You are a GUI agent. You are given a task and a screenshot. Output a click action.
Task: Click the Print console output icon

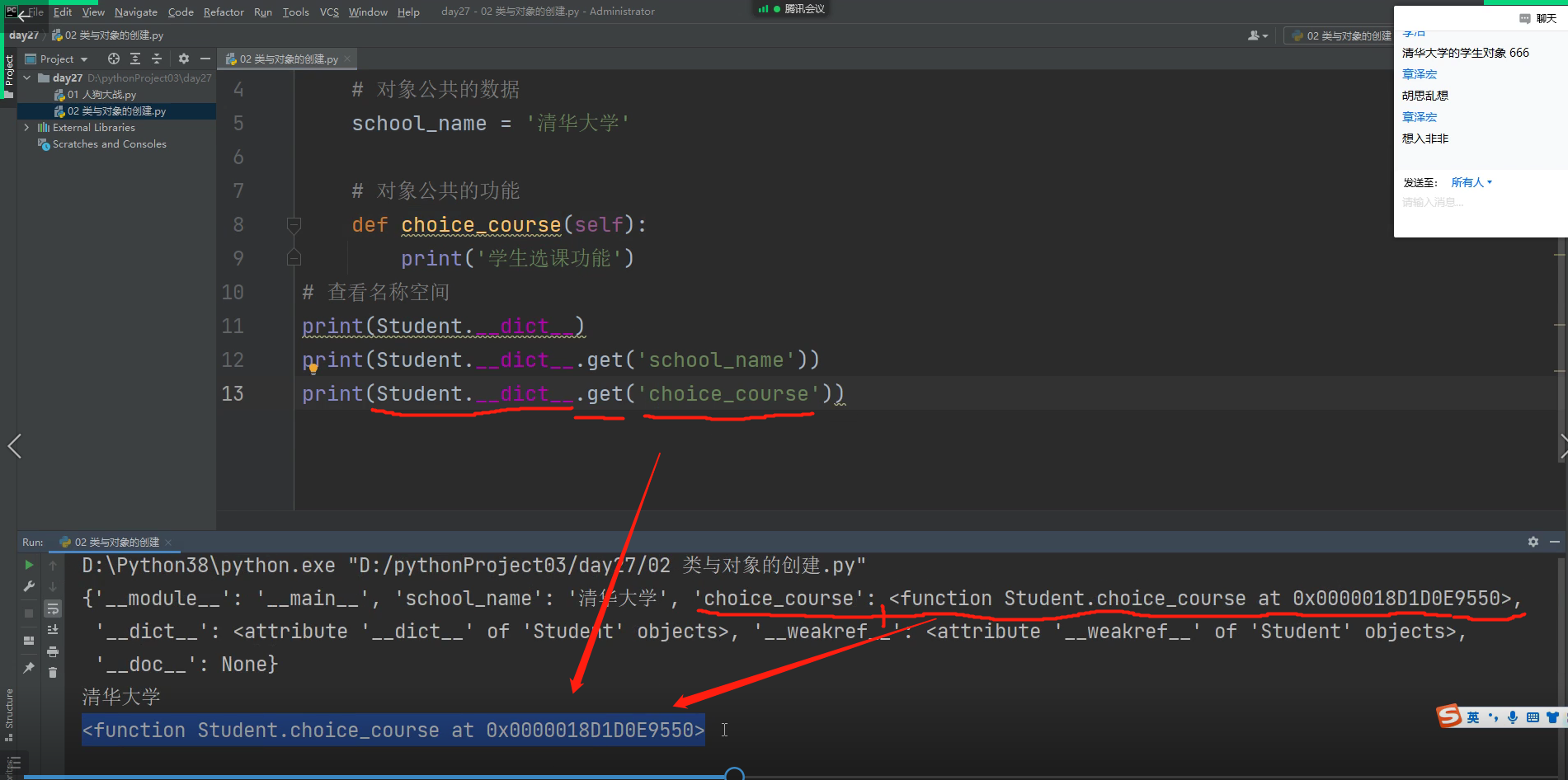pos(53,651)
